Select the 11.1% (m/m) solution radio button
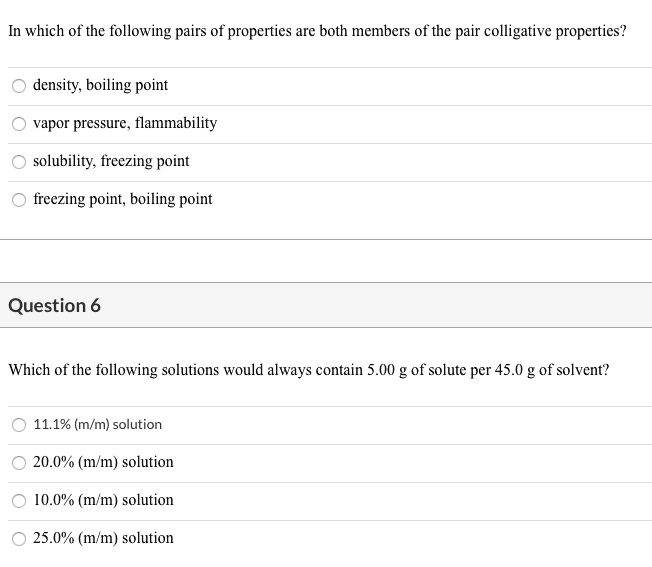 (19, 425)
